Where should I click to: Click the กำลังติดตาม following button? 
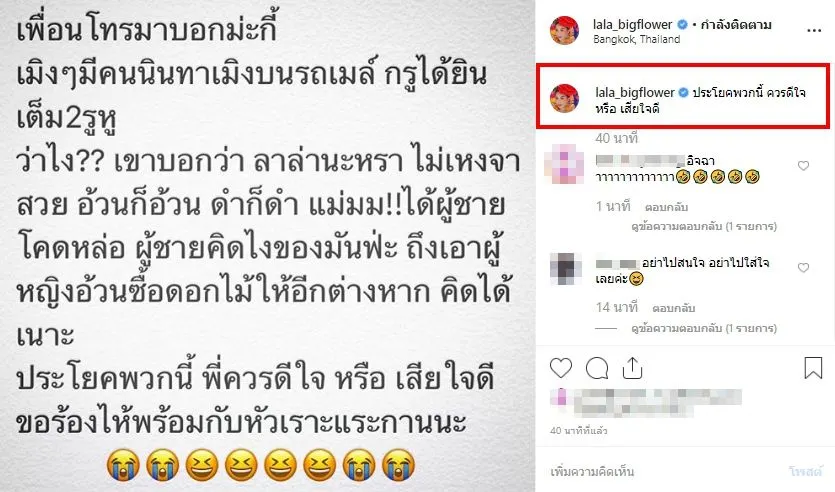[736, 24]
